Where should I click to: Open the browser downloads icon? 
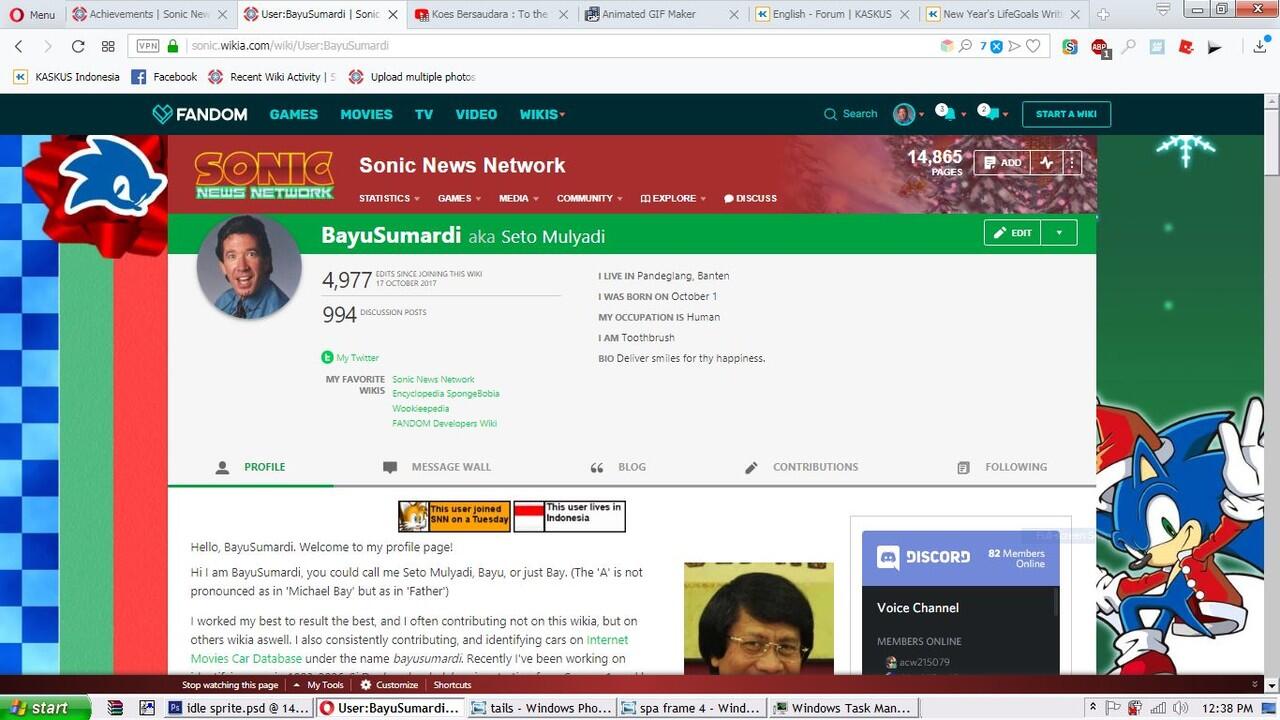1260,46
